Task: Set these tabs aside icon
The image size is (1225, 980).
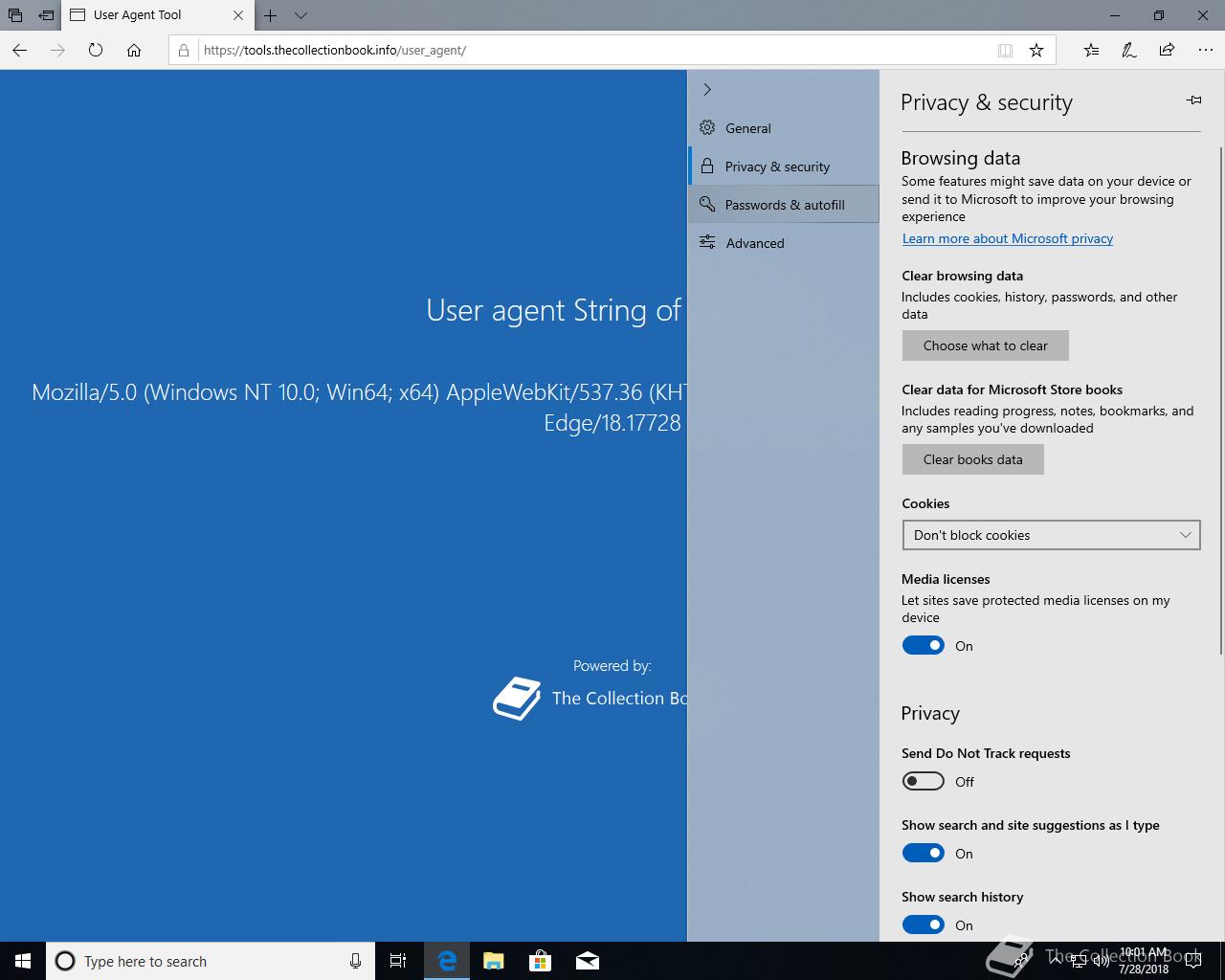Action: 46,15
